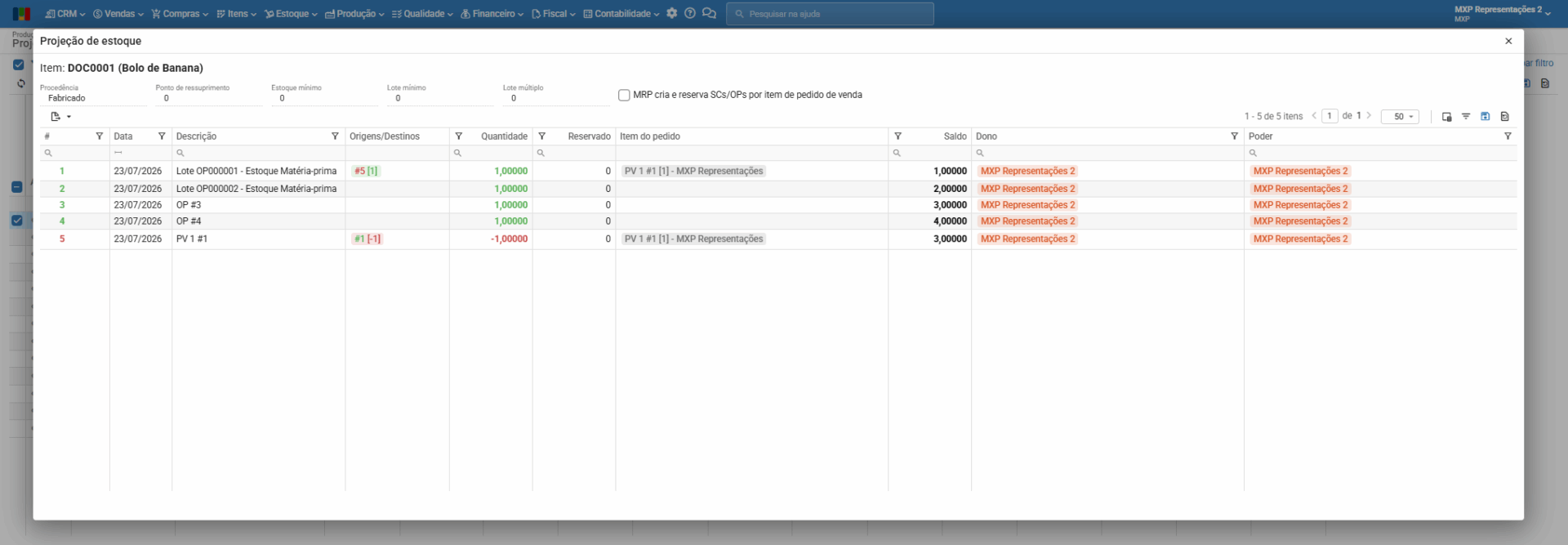The height and width of the screenshot is (545, 1568).
Task: Select row Lote OP000002 - Estoque Matéria-prima
Action: (778, 189)
